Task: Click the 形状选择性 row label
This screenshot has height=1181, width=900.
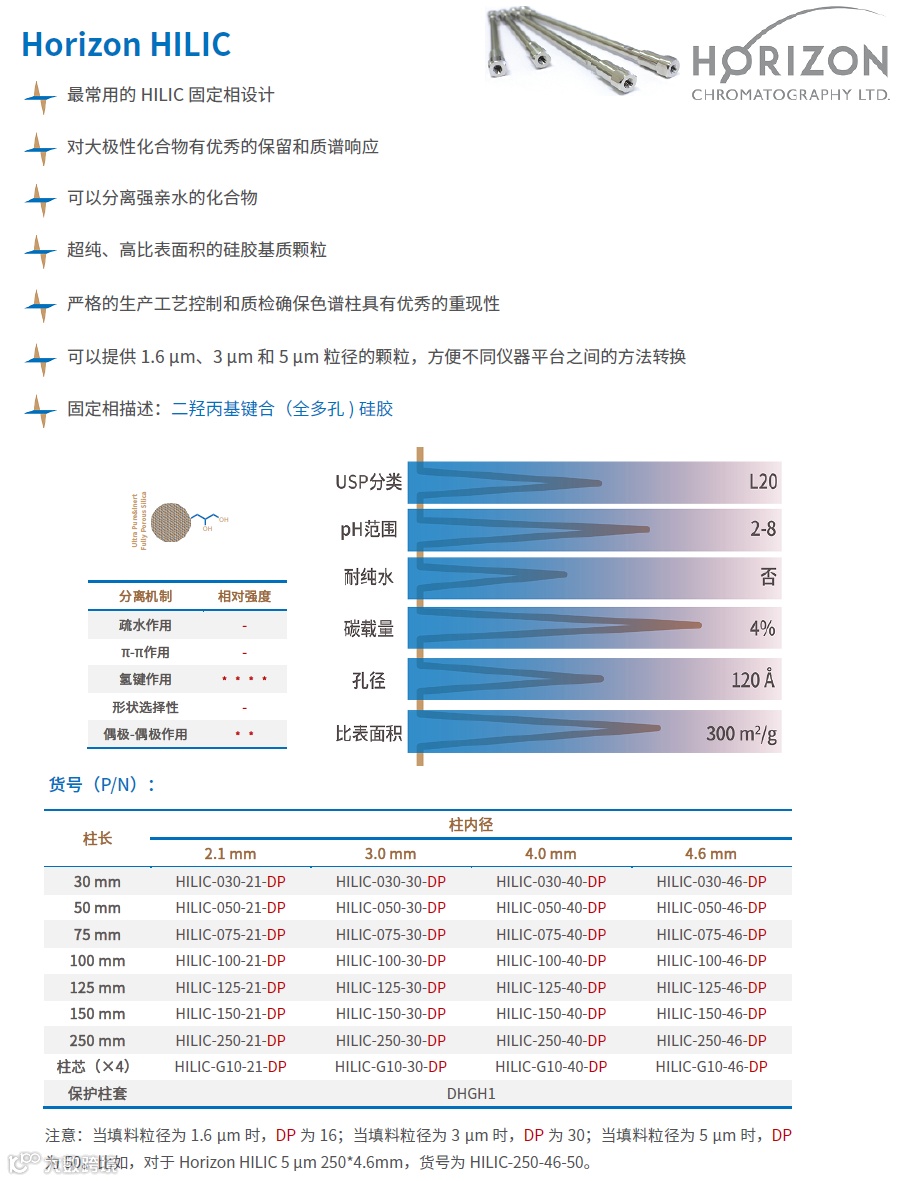Action: 145,707
